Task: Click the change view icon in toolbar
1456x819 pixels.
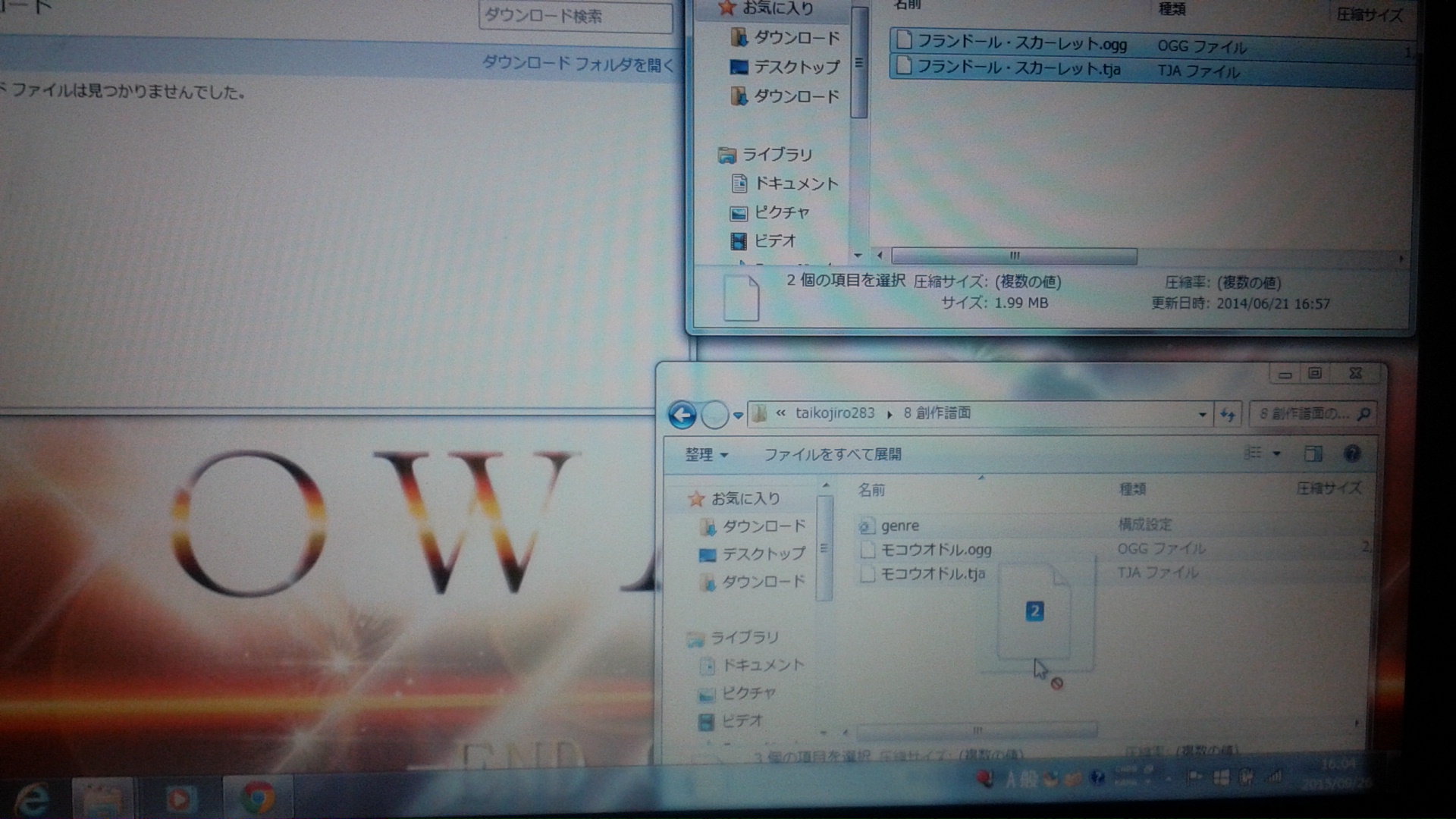Action: (1253, 453)
